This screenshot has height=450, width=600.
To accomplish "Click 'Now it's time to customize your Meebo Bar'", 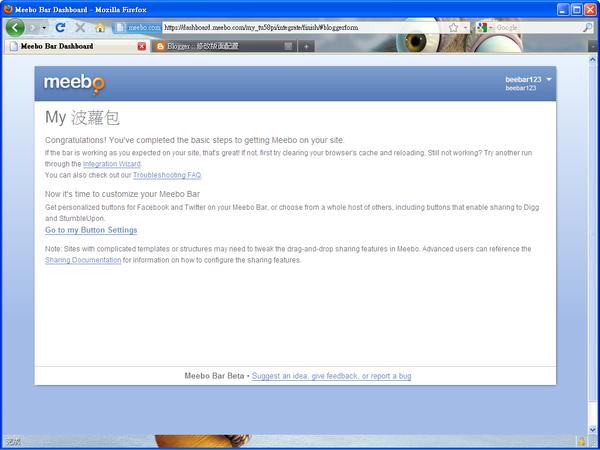I will click(122, 194).
